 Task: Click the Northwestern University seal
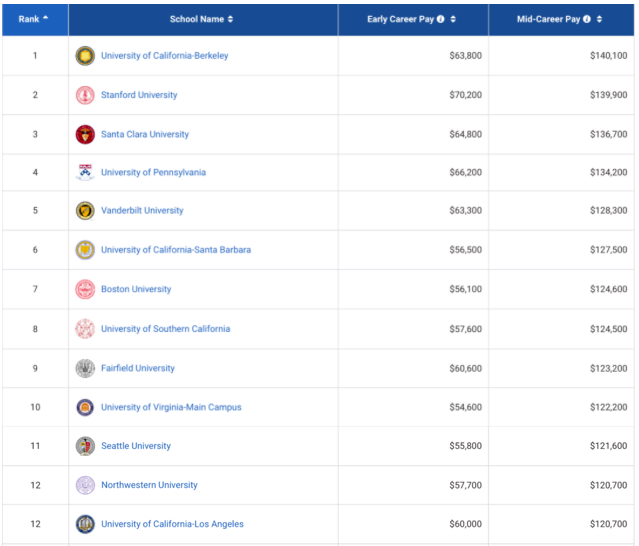pyautogui.click(x=85, y=485)
